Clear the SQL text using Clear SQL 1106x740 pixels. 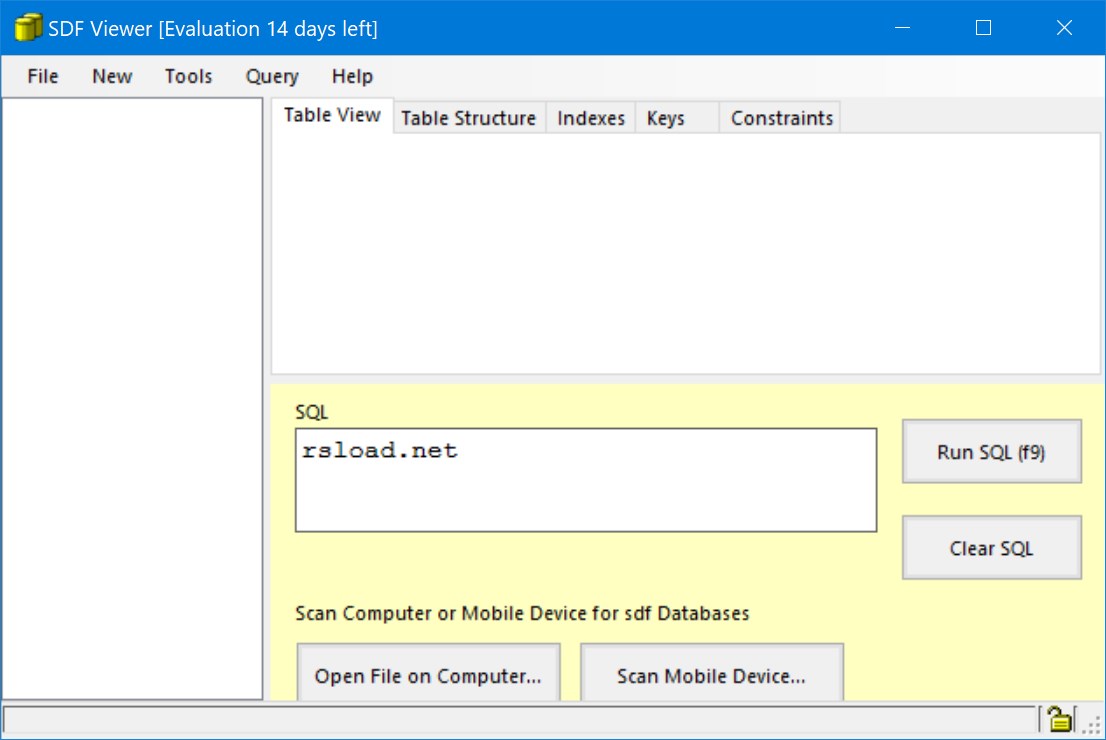point(991,547)
